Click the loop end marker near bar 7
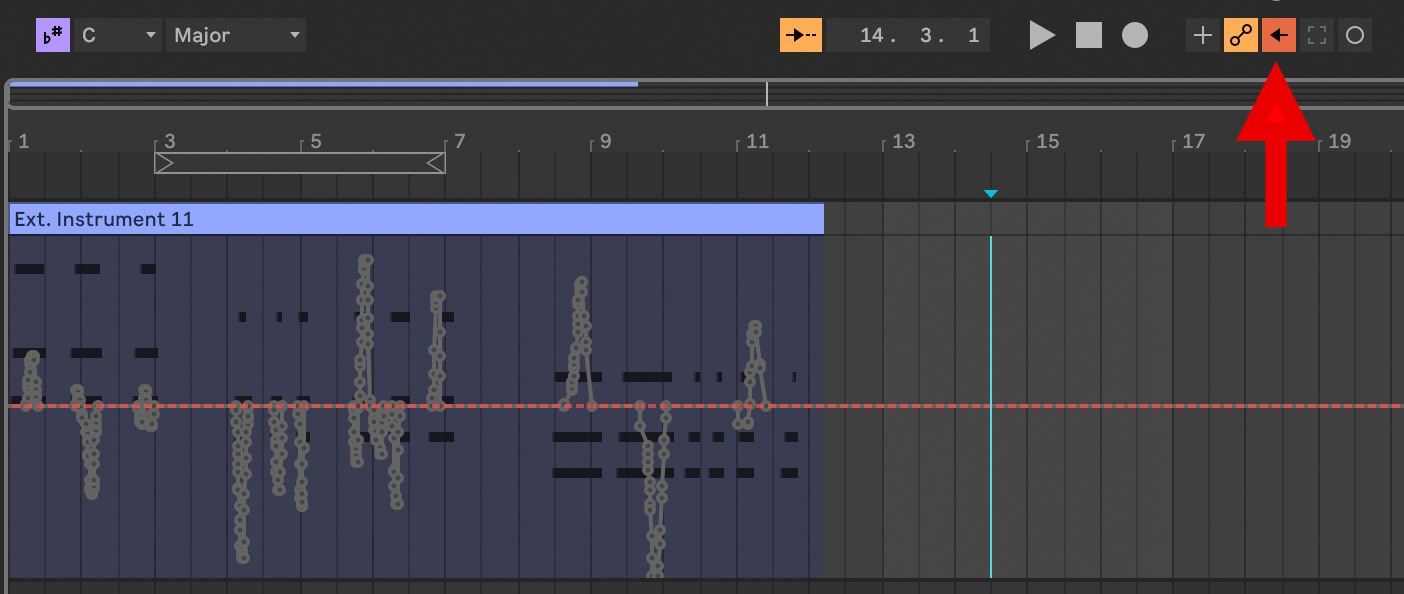The height and width of the screenshot is (594, 1404). pos(436,163)
